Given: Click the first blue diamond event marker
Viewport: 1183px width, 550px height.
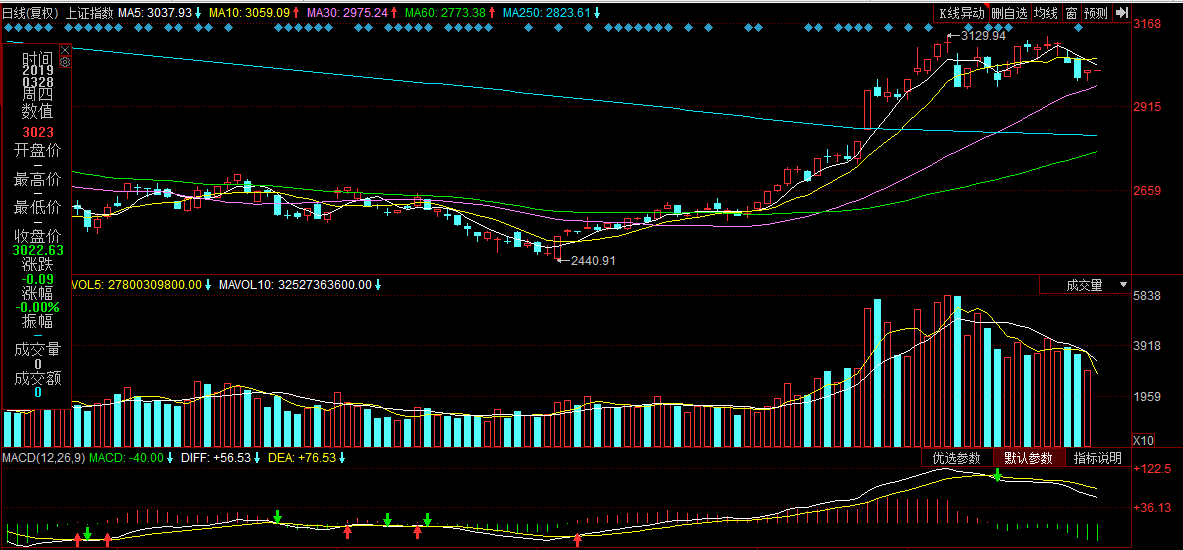Looking at the screenshot, I should click(x=8, y=28).
